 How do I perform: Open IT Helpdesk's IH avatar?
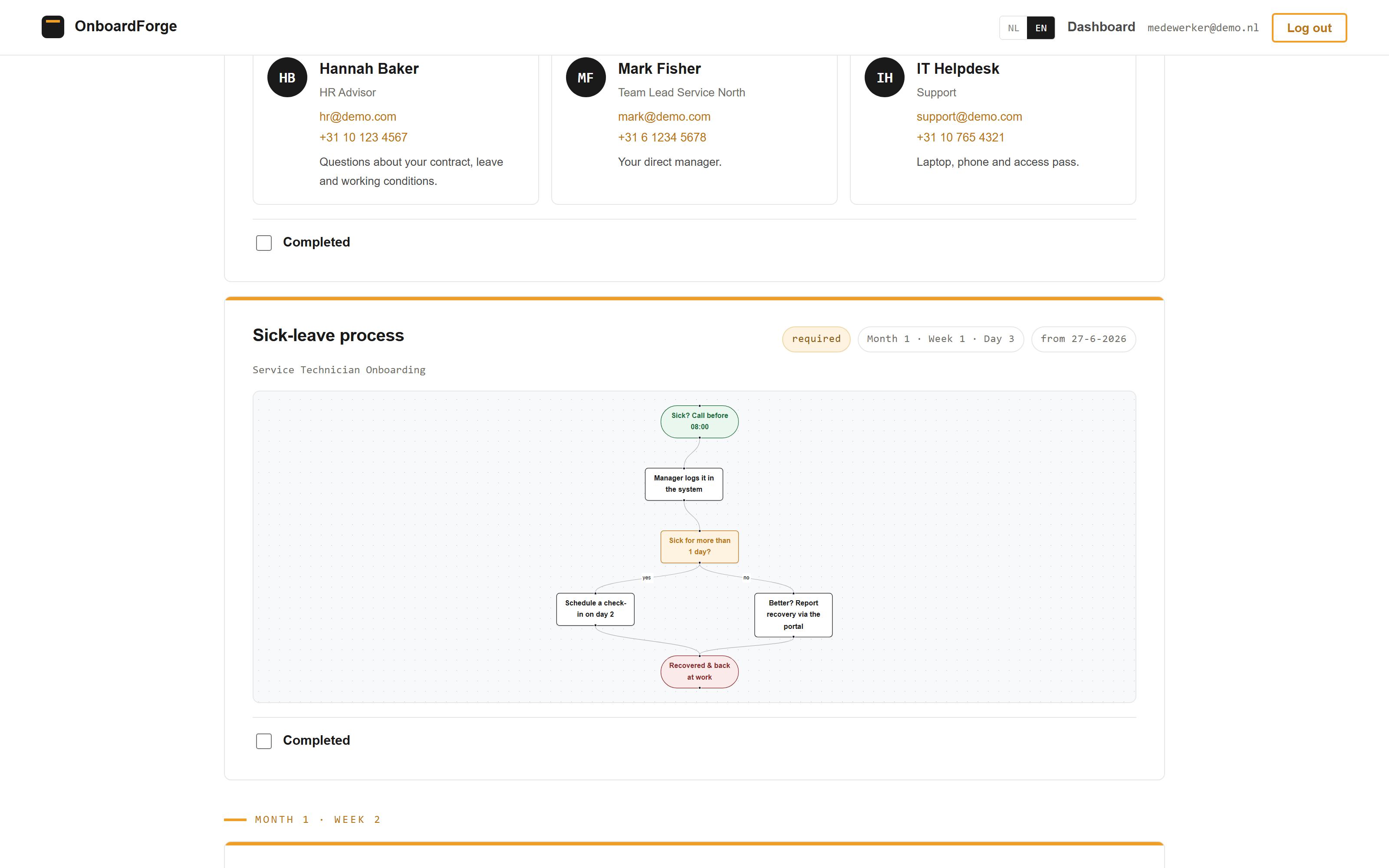point(885,78)
